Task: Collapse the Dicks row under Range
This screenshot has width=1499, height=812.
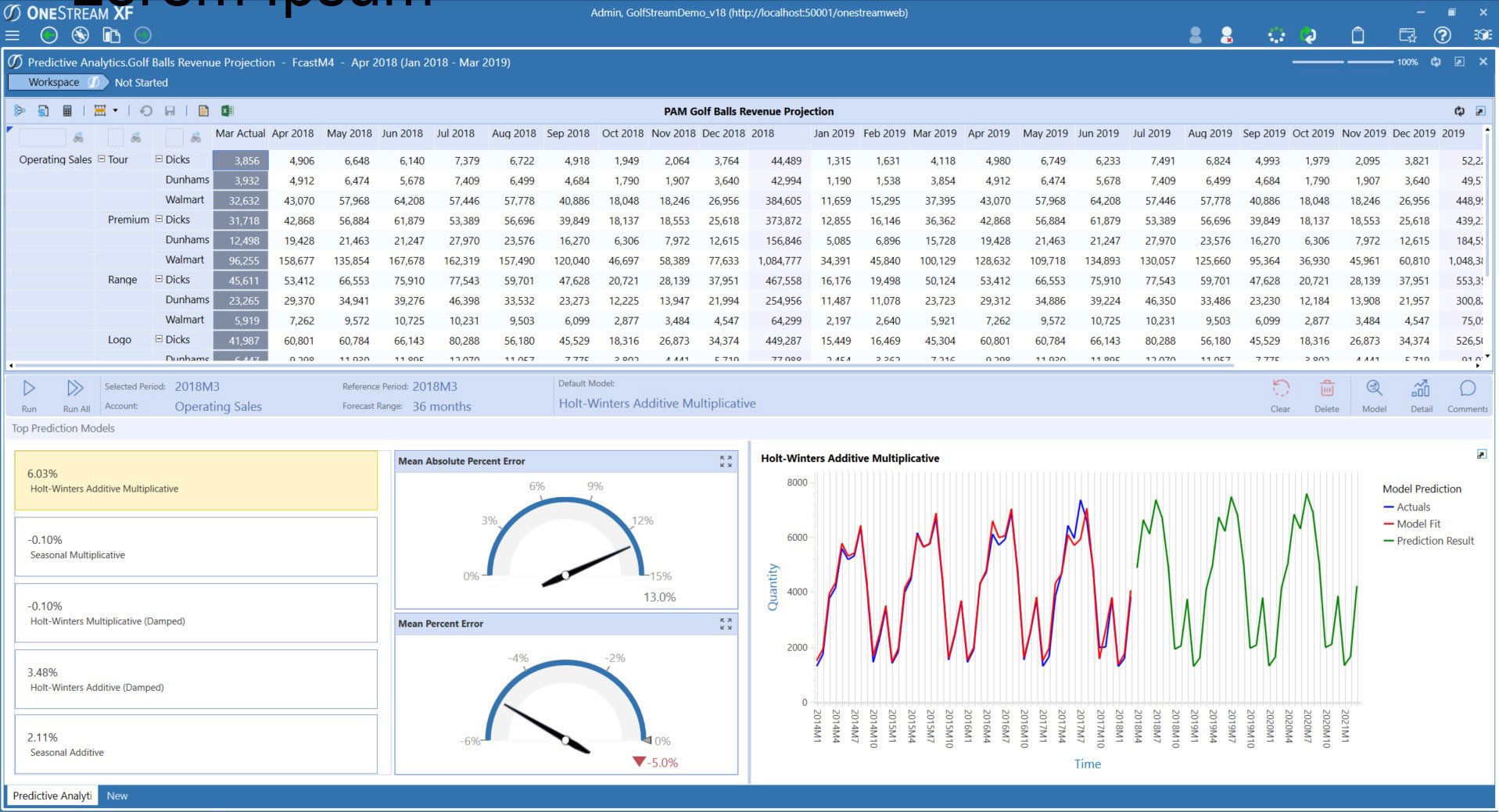Action: (157, 279)
